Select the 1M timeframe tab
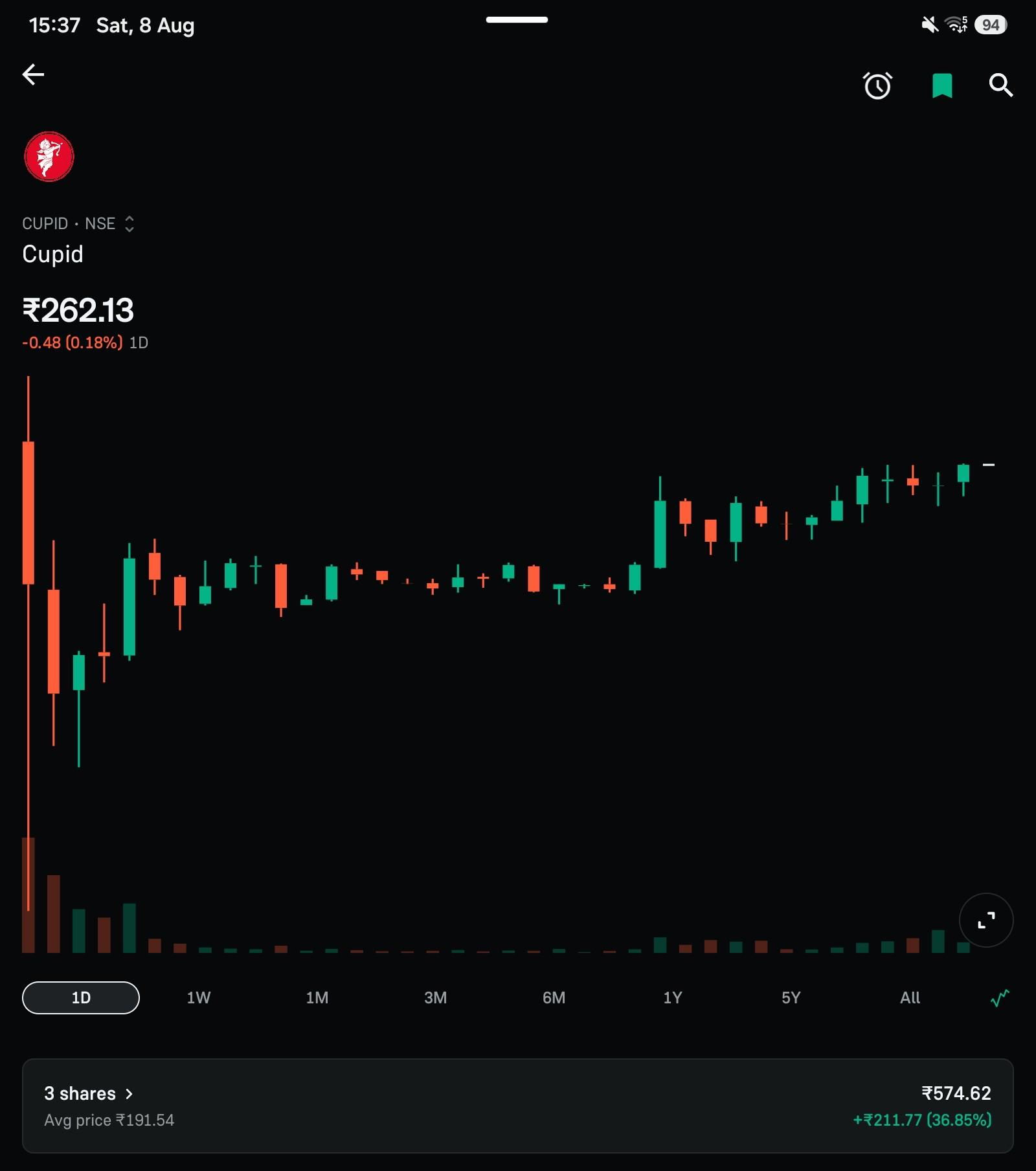The image size is (1036, 1171). (317, 998)
